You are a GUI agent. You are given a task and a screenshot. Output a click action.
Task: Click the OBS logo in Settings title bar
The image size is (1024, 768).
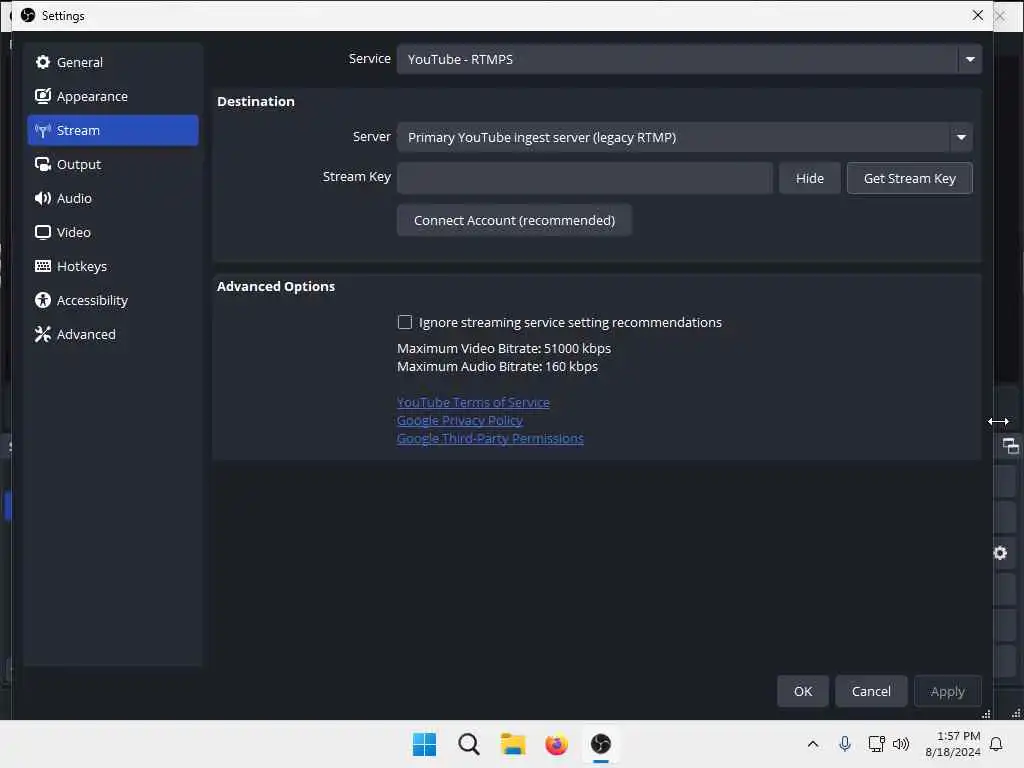tap(28, 15)
